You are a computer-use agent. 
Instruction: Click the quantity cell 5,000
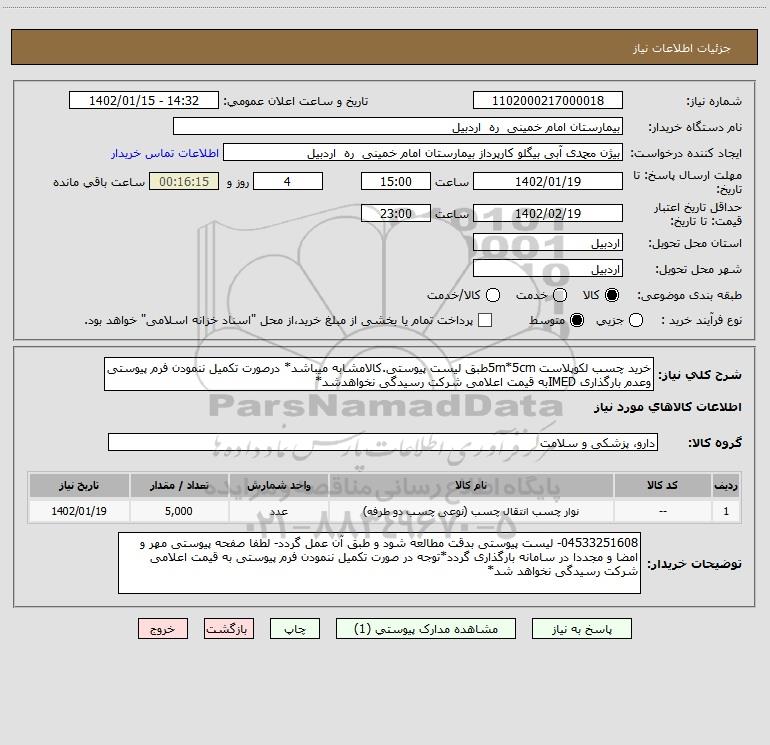tap(179, 511)
